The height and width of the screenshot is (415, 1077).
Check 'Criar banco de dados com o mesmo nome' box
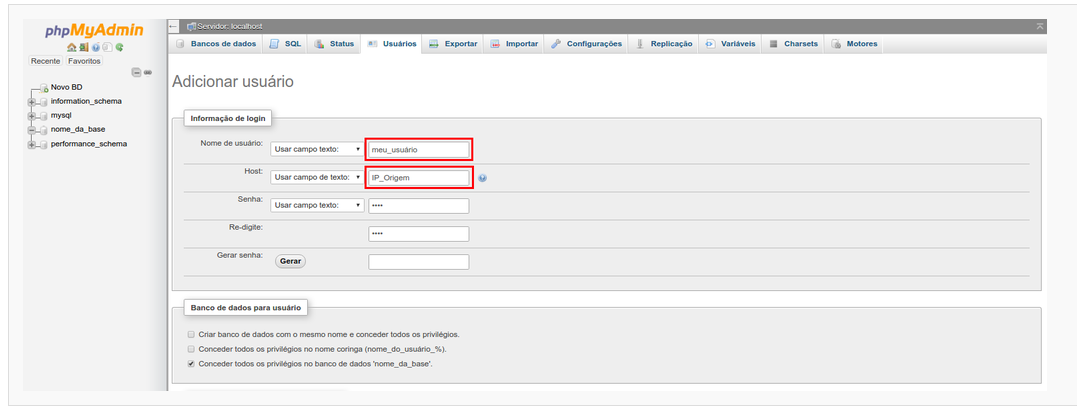click(191, 334)
